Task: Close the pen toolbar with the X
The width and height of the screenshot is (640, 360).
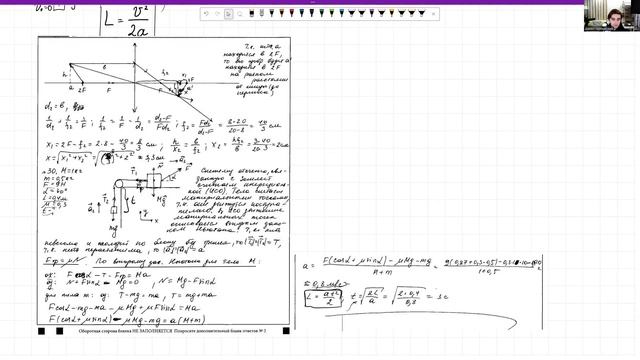Action: coord(433,14)
